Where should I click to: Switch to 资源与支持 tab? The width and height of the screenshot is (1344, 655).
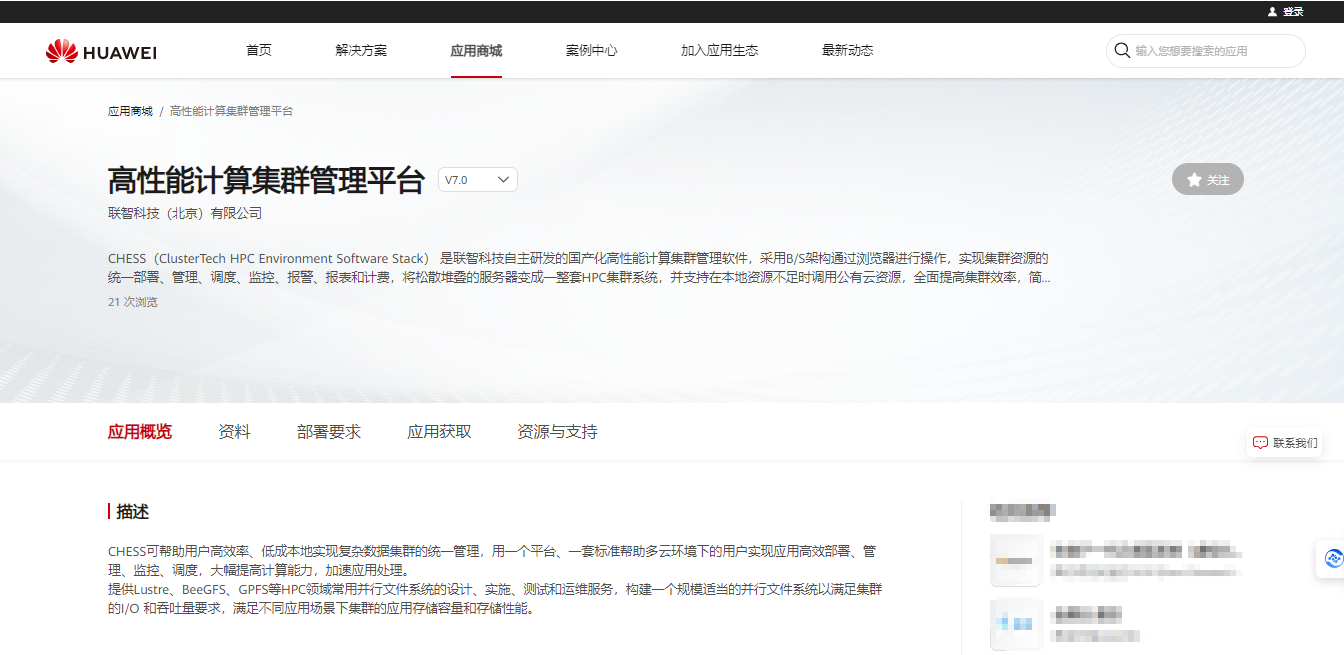[557, 432]
